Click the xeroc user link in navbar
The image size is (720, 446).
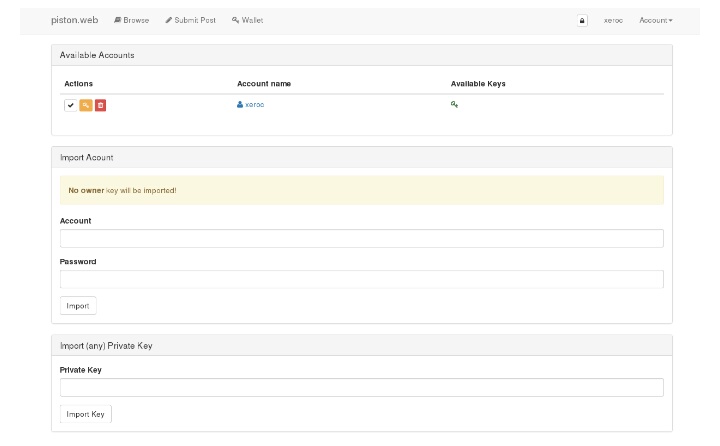click(x=613, y=20)
